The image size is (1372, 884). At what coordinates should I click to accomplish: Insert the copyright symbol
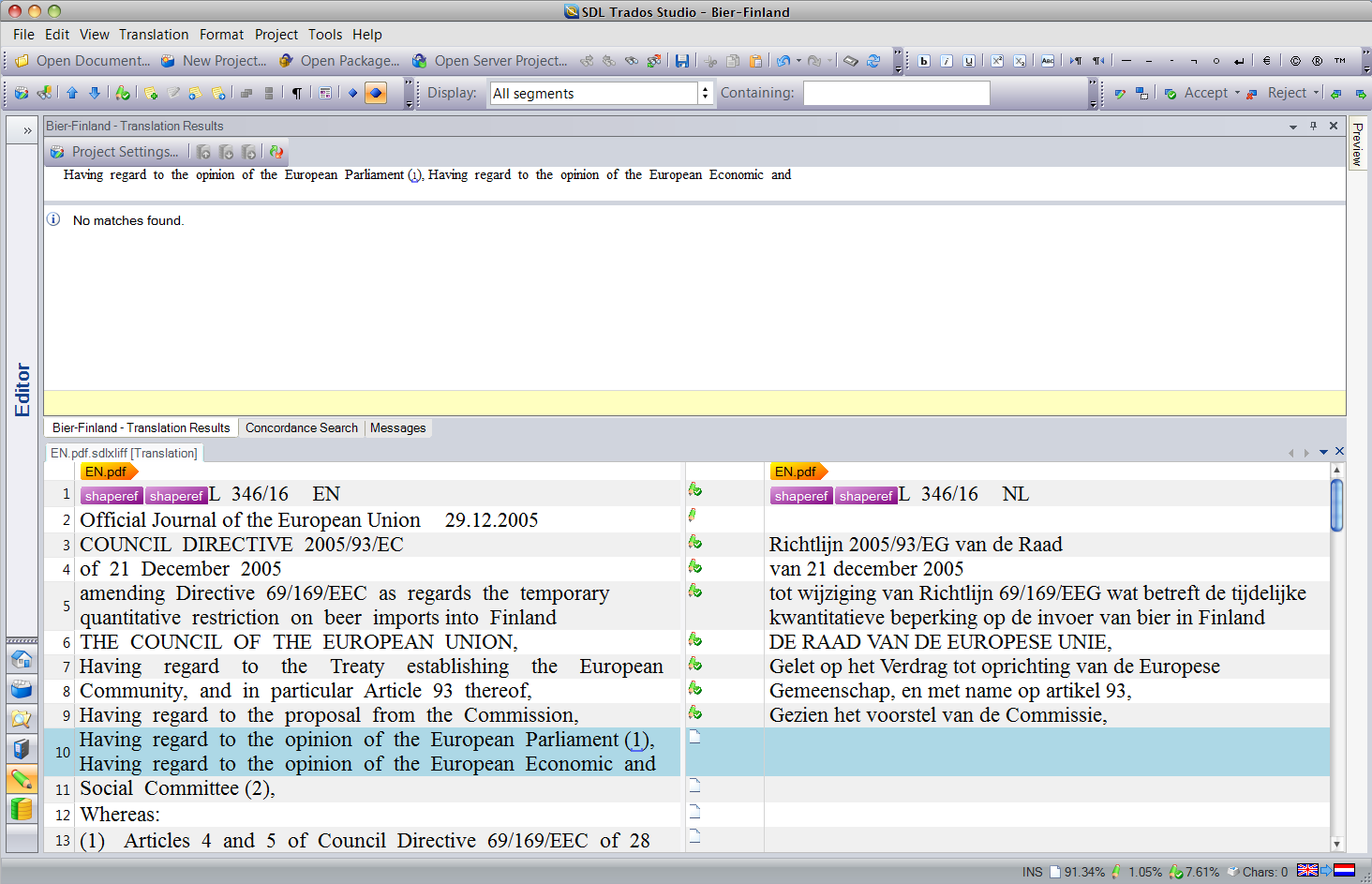(x=1295, y=61)
